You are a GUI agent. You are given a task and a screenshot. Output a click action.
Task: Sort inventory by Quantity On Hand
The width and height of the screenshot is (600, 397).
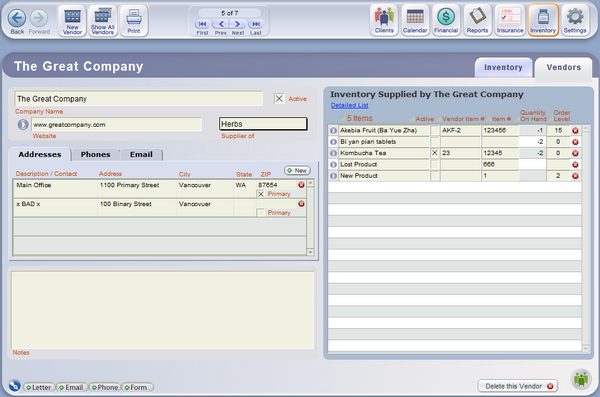[x=531, y=116]
